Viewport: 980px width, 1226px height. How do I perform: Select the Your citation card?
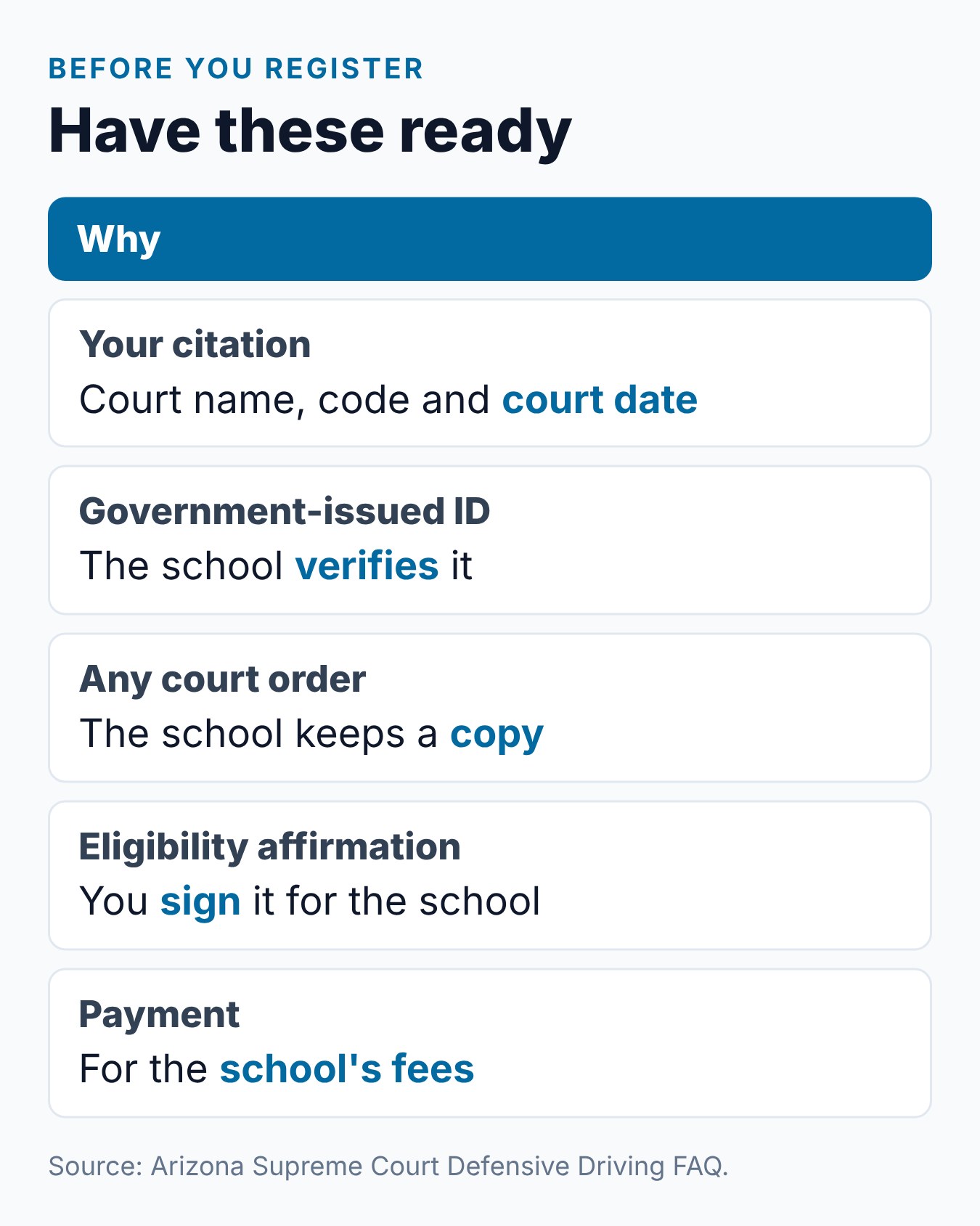490,373
